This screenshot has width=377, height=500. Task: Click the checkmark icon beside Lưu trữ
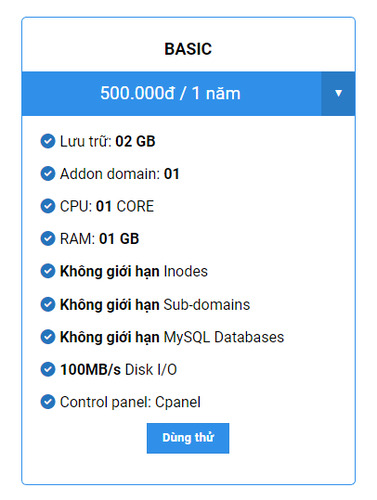[48, 141]
